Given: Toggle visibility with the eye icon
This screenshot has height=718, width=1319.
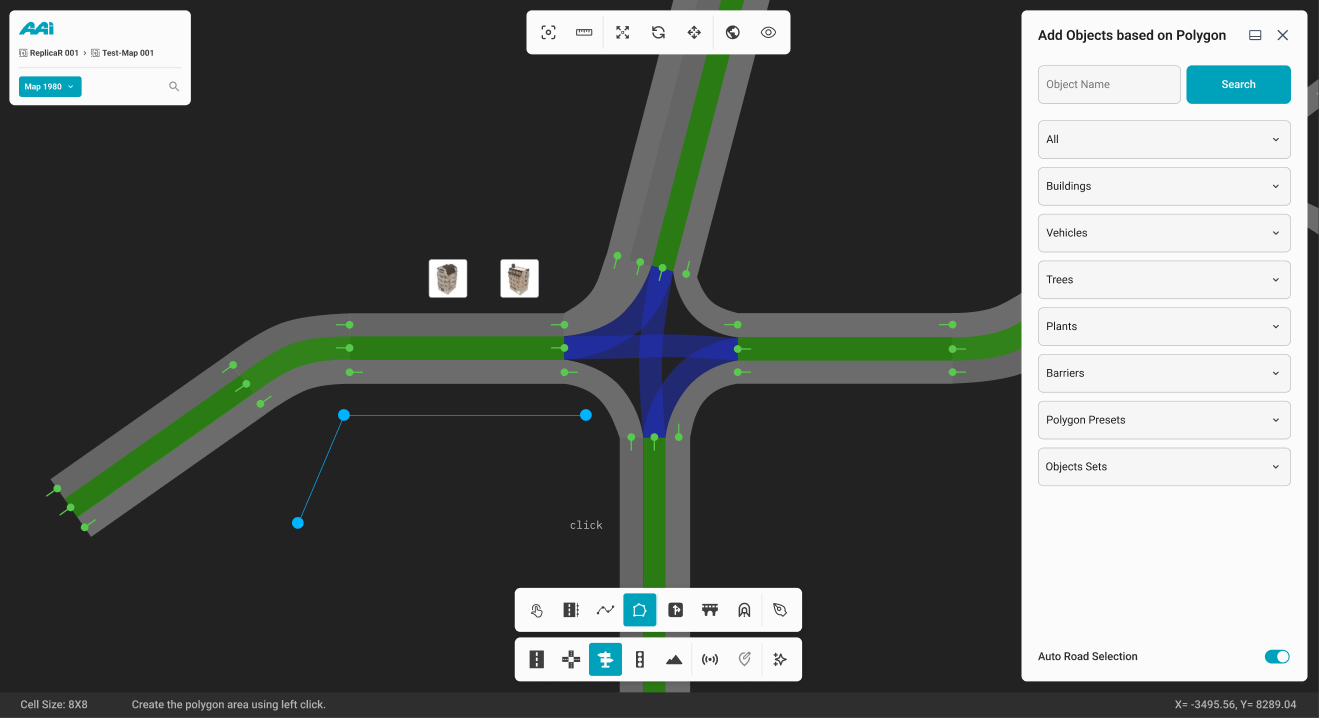Looking at the screenshot, I should [768, 32].
